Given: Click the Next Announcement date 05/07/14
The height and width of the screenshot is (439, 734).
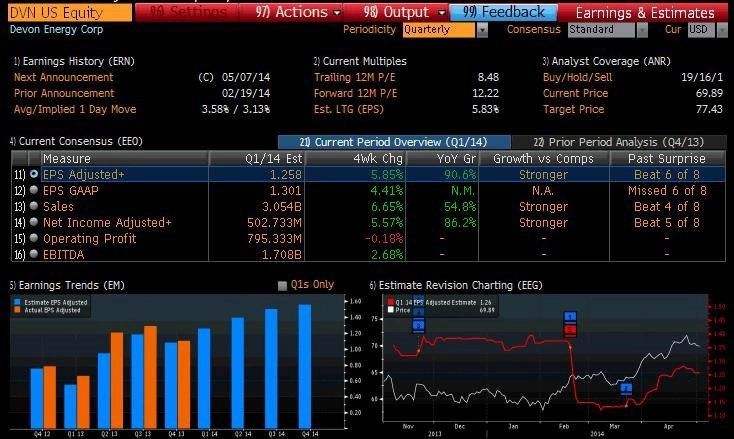Looking at the screenshot, I should [246, 77].
